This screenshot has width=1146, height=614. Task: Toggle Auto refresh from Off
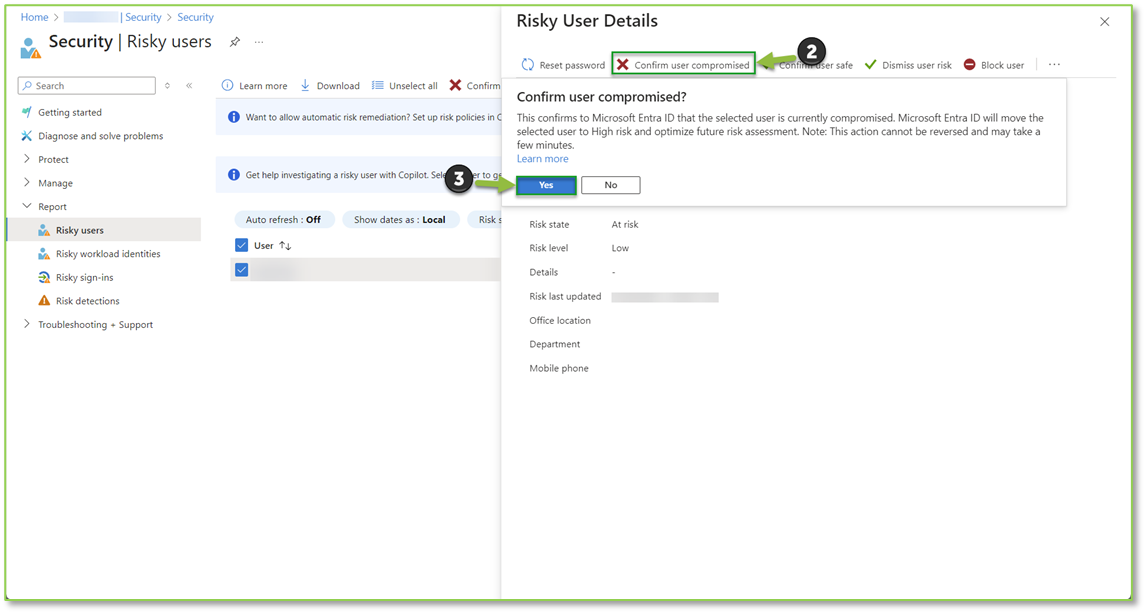285,219
